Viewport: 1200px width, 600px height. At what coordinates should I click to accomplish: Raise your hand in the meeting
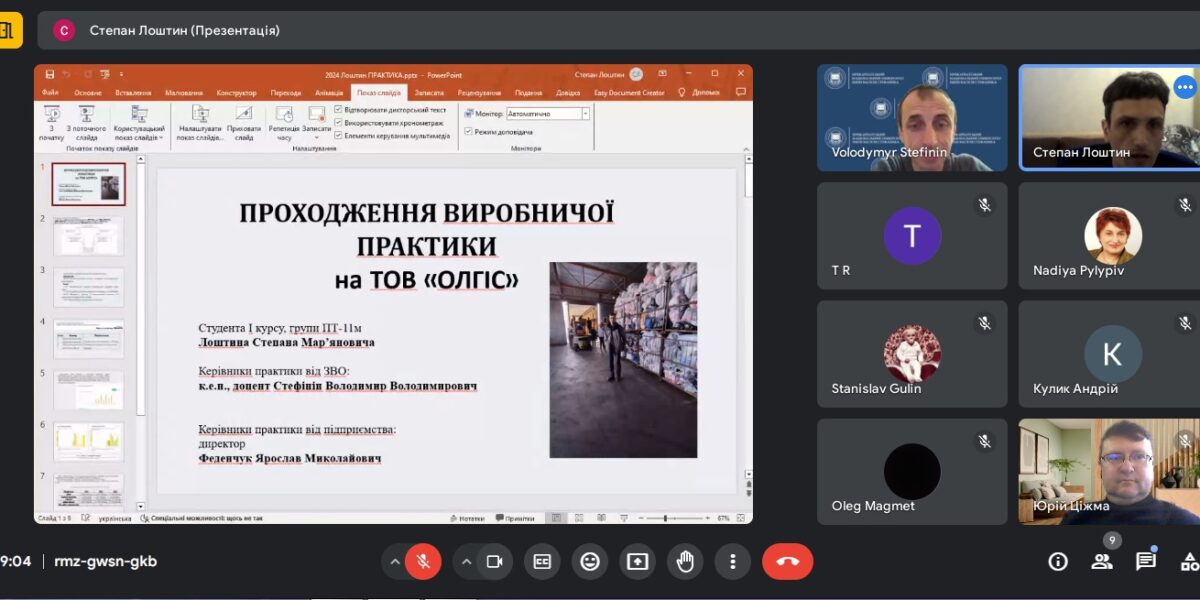685,561
